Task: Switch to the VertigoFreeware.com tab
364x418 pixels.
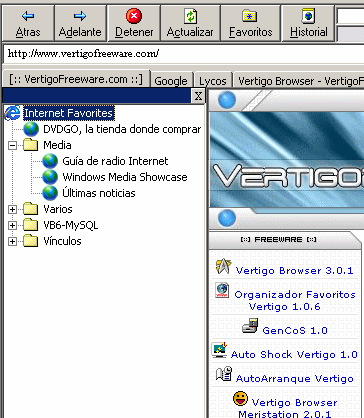Action: coord(76,79)
